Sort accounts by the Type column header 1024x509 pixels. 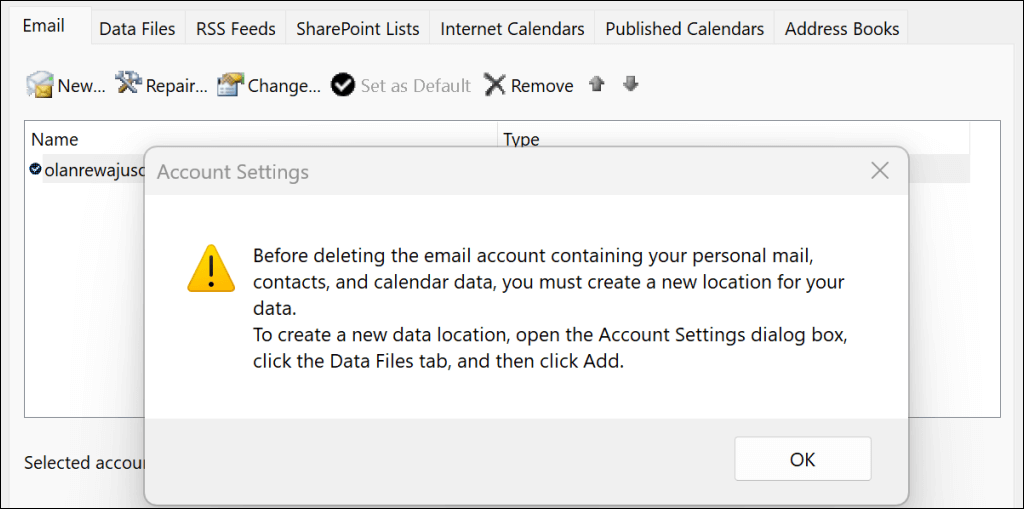point(521,139)
